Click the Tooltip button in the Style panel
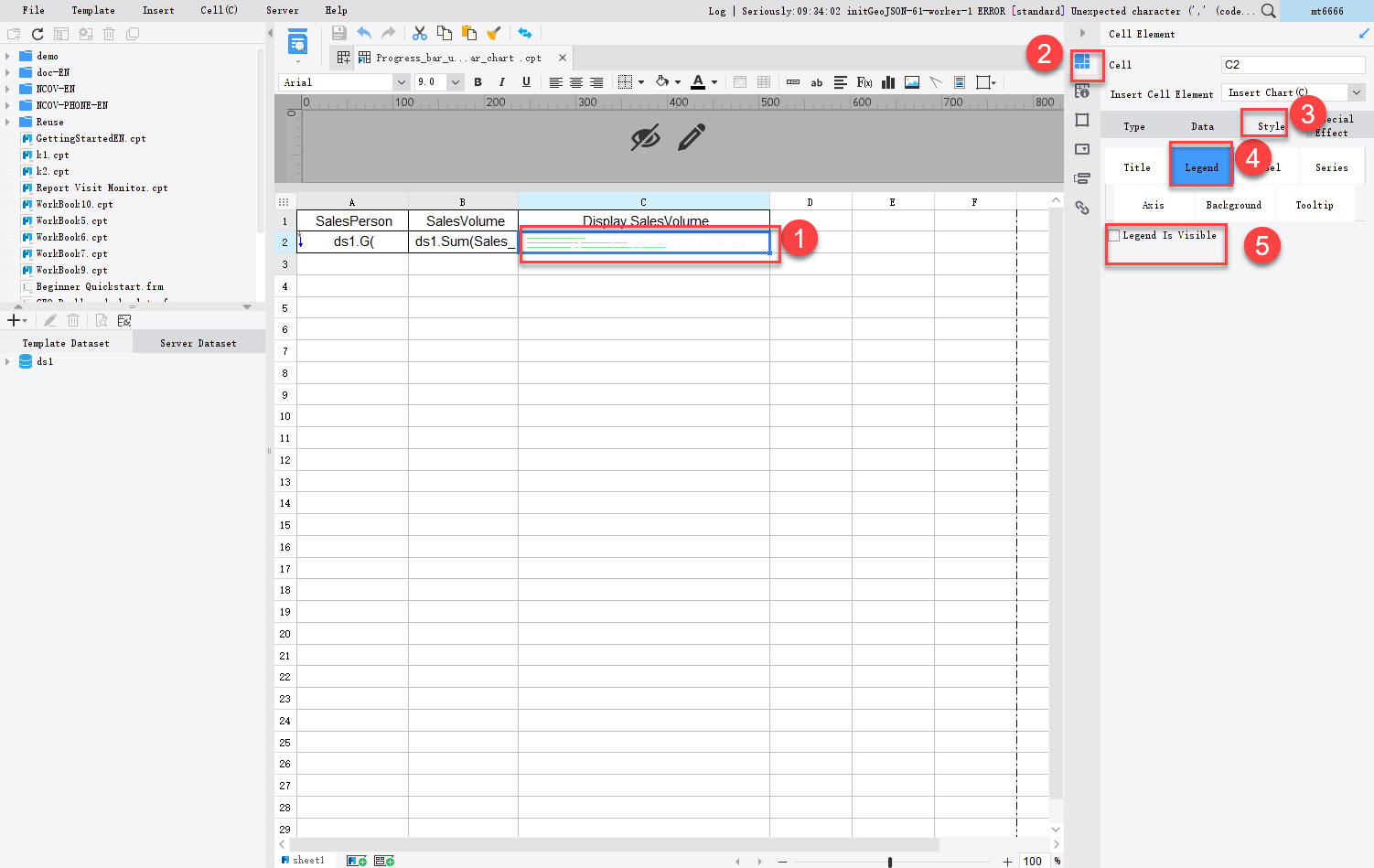The width and height of the screenshot is (1374, 868). pos(1315,205)
